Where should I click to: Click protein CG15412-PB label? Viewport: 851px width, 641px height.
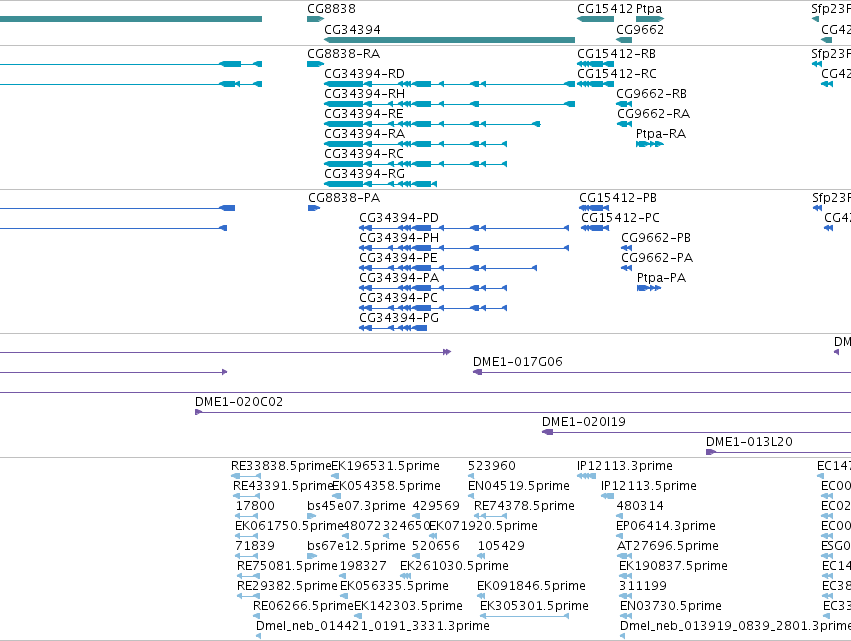618,198
